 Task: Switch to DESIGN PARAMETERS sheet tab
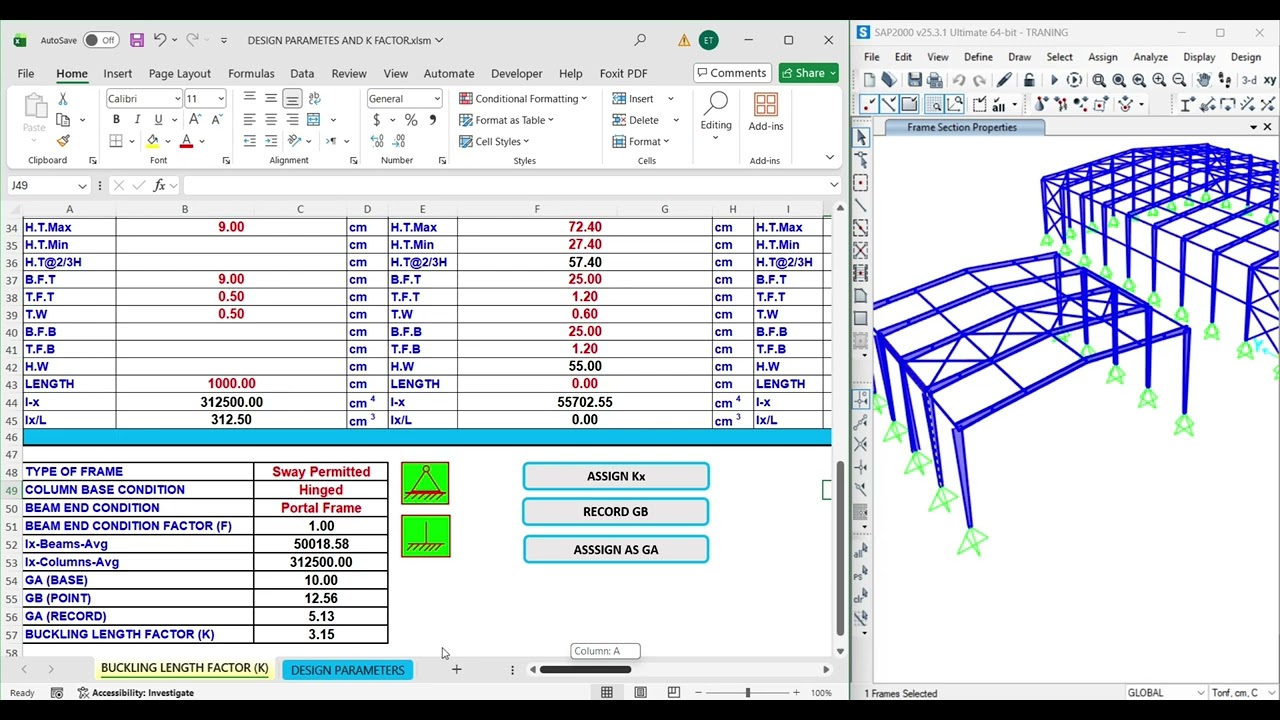348,670
